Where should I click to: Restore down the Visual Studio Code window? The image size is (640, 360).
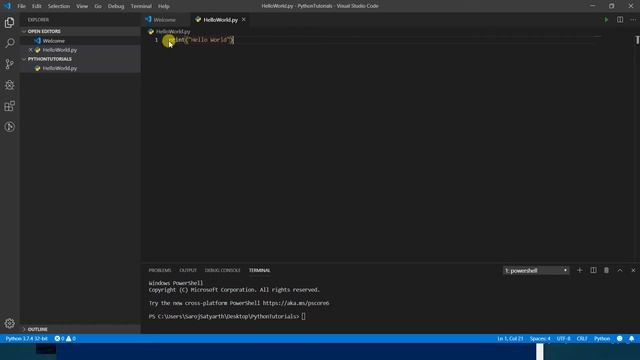(x=611, y=6)
